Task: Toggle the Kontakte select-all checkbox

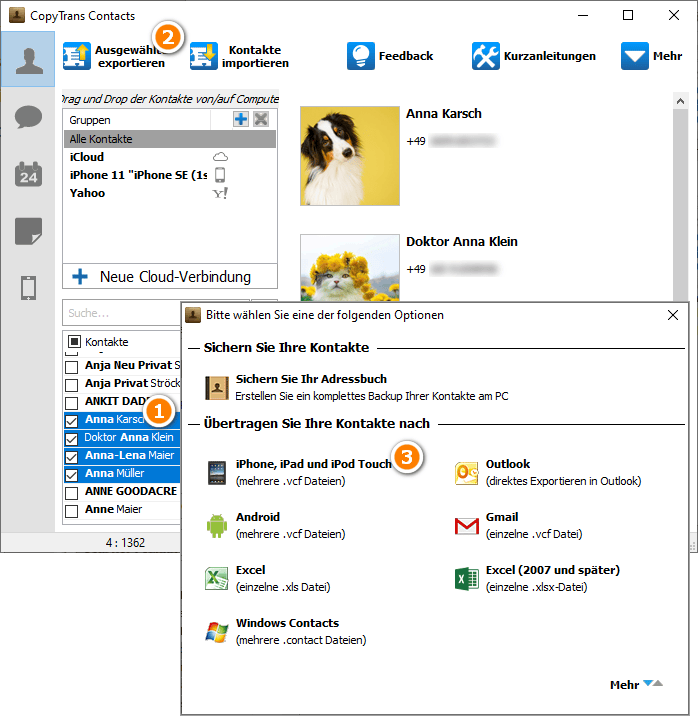Action: click(x=74, y=342)
